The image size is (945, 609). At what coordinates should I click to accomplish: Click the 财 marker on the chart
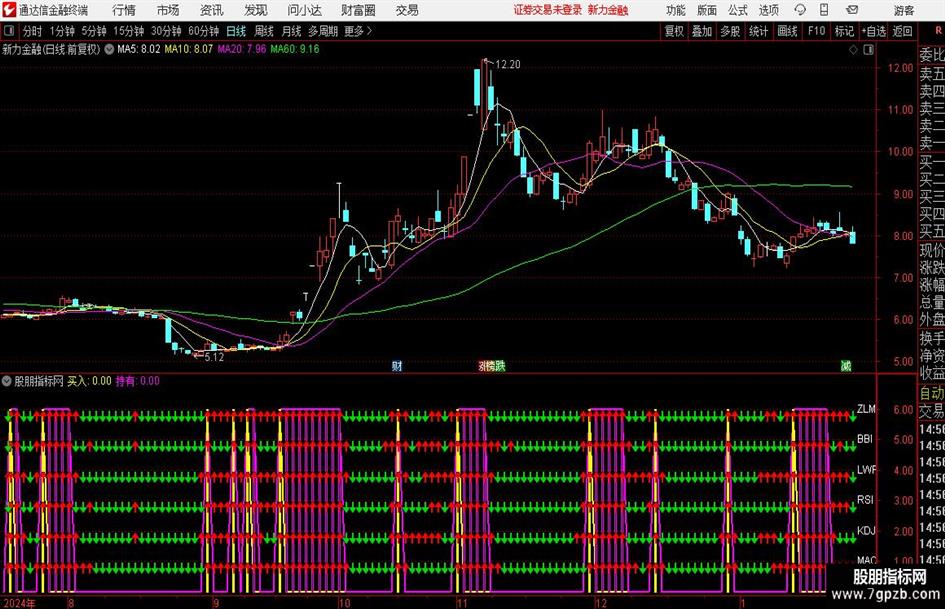[397, 366]
